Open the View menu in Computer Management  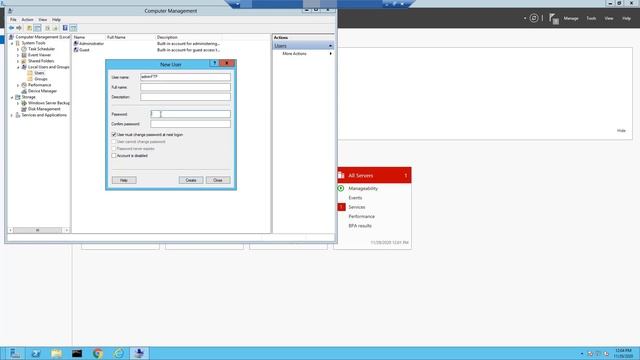pyautogui.click(x=42, y=20)
